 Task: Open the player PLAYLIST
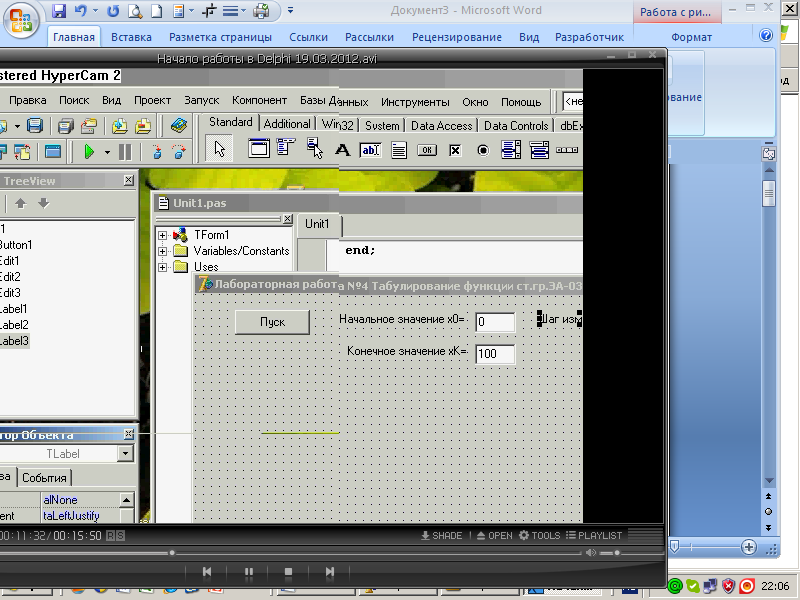(594, 535)
